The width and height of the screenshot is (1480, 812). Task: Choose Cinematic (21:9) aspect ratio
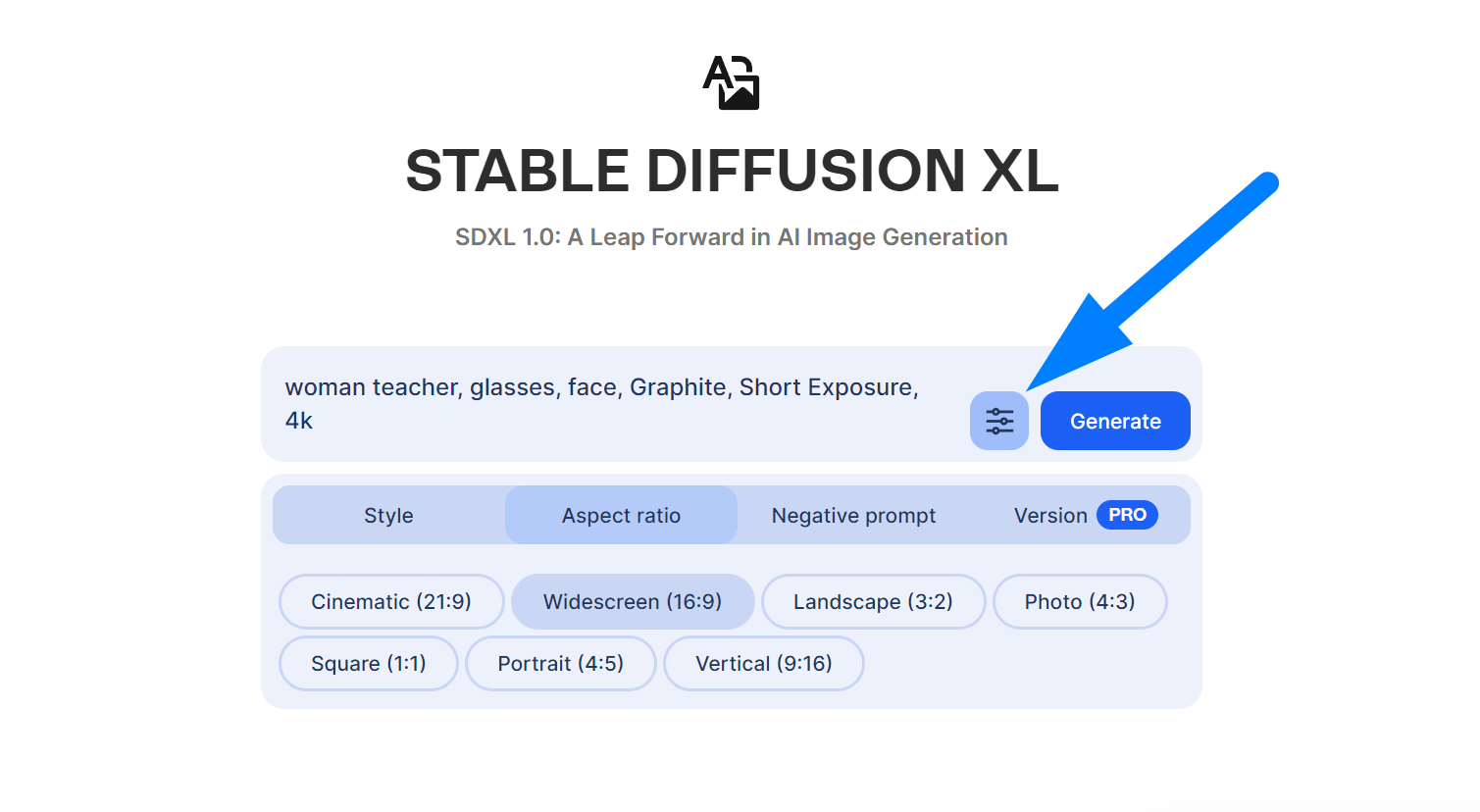[x=391, y=601]
